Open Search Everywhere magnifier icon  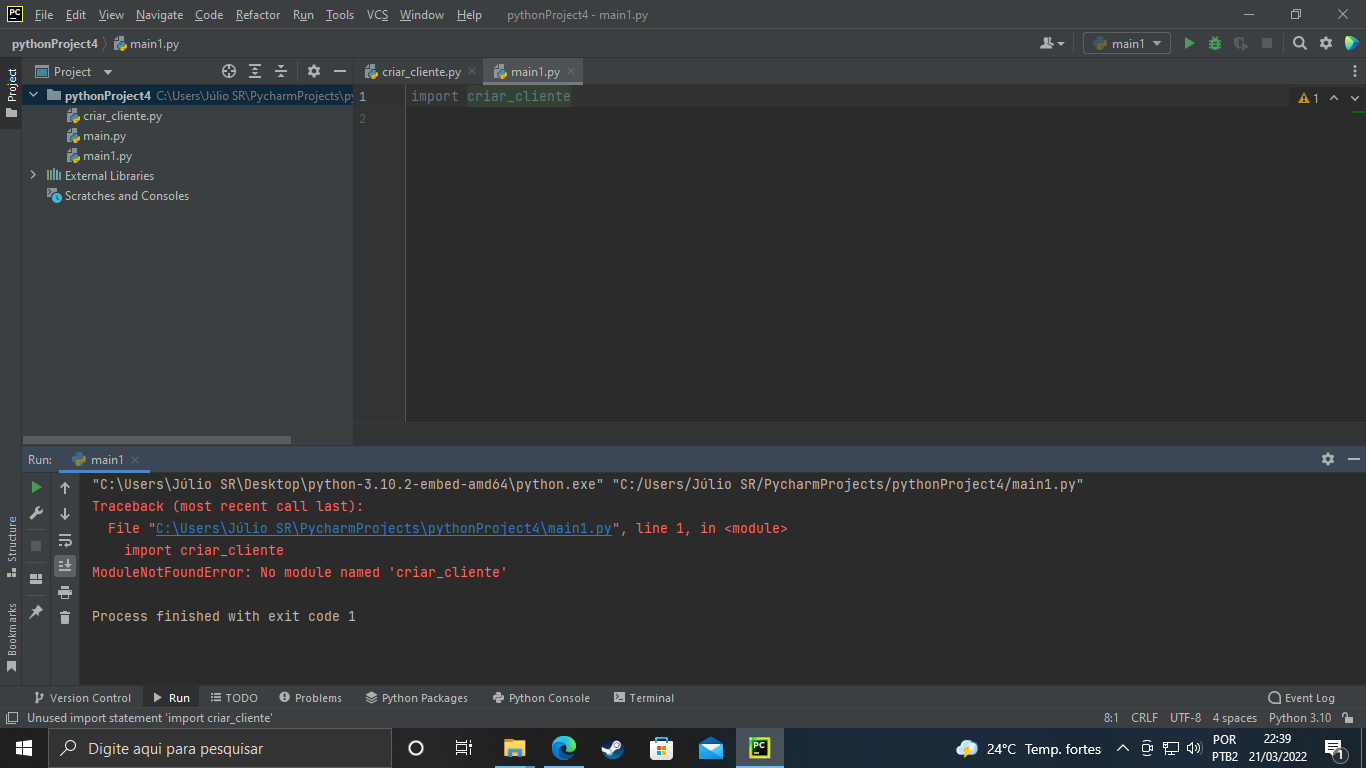tap(1300, 43)
